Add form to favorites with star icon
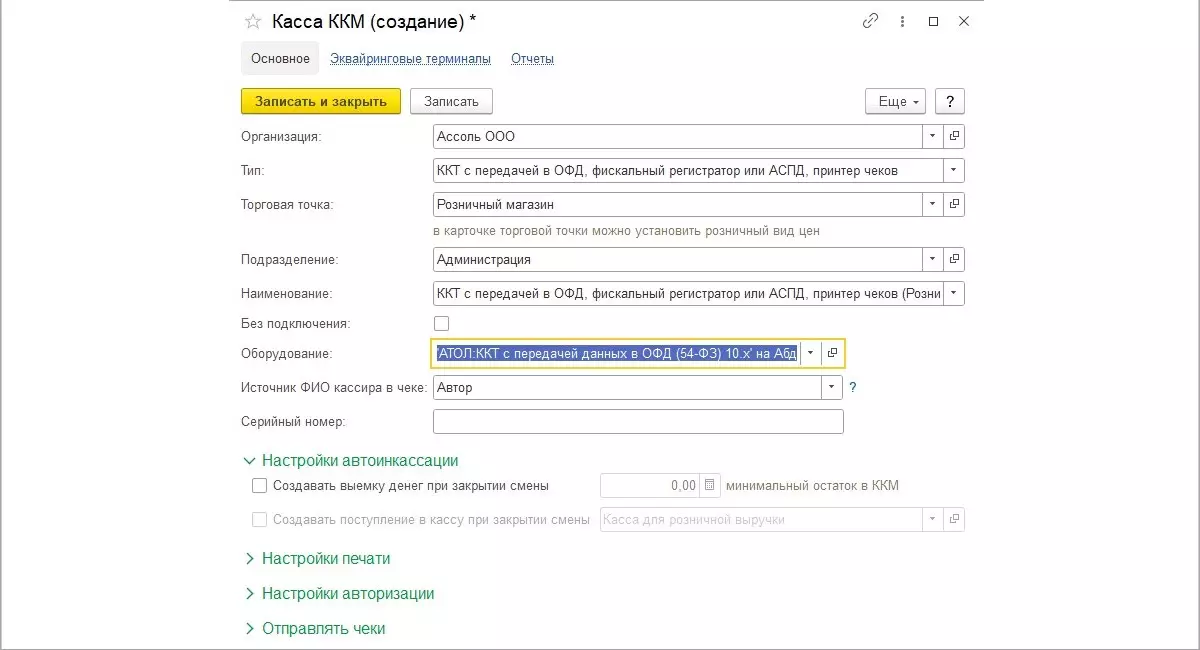 click(x=253, y=21)
